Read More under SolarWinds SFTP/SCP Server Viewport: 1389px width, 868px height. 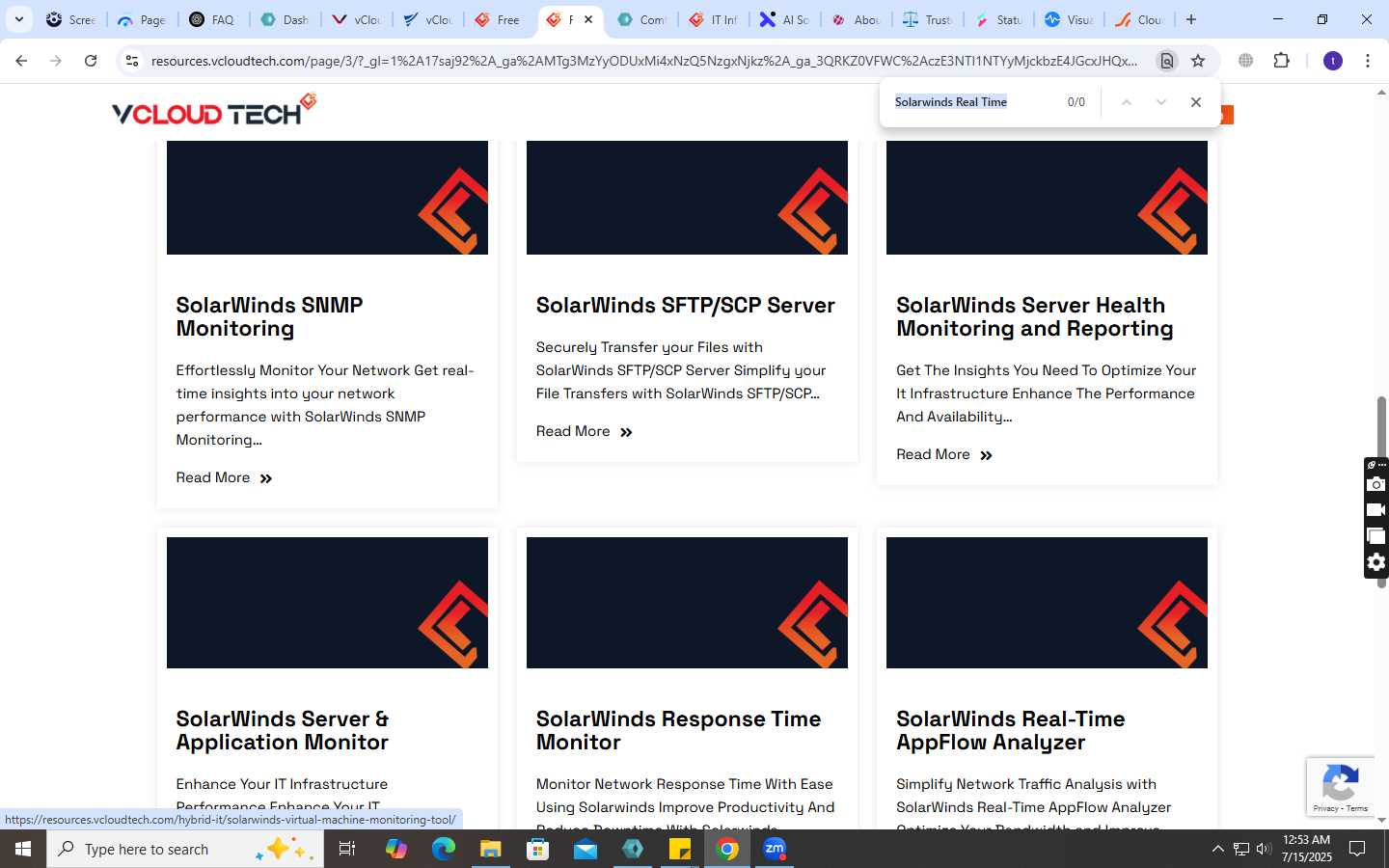pyautogui.click(x=584, y=431)
